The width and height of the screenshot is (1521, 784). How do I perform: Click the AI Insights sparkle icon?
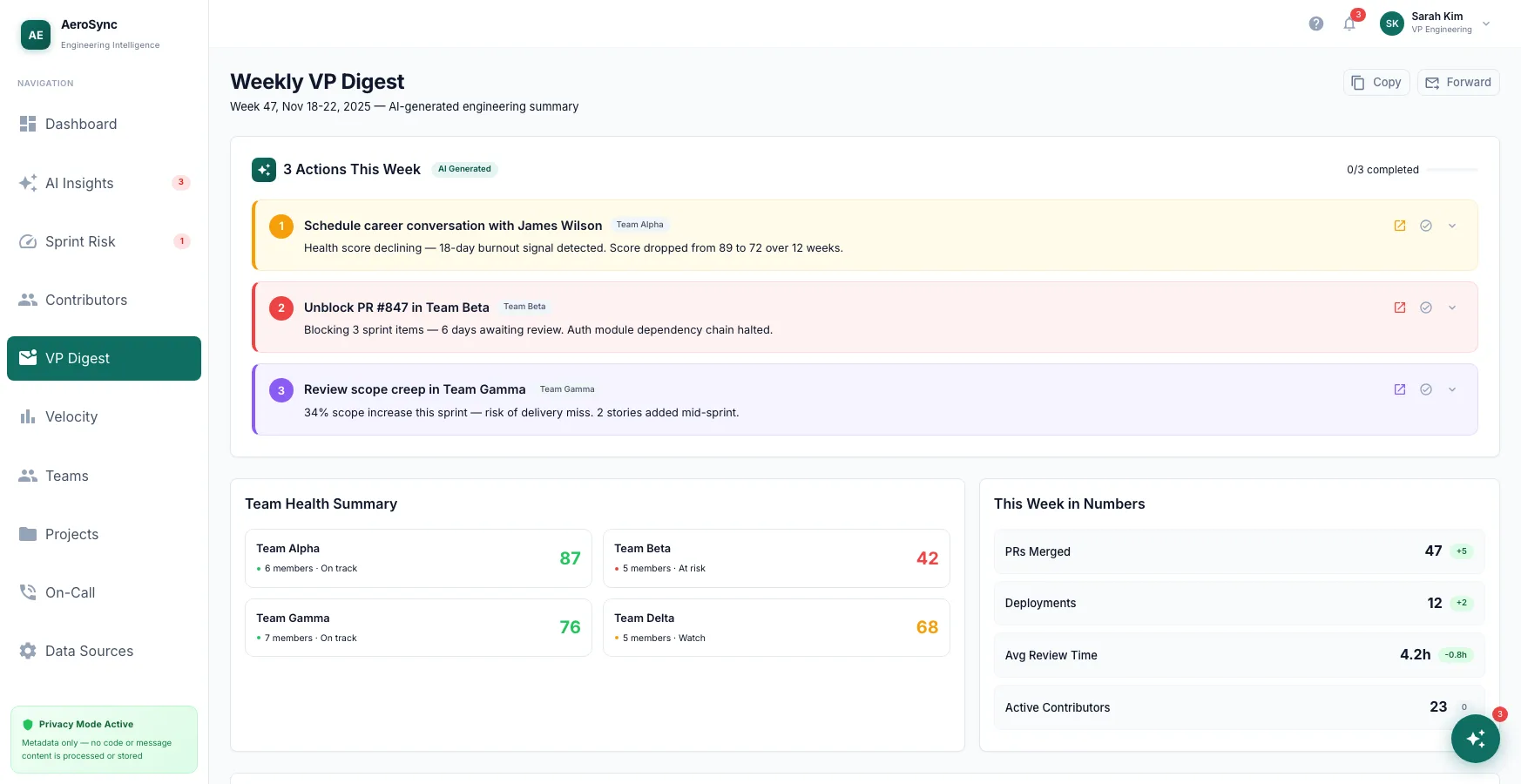tap(28, 183)
